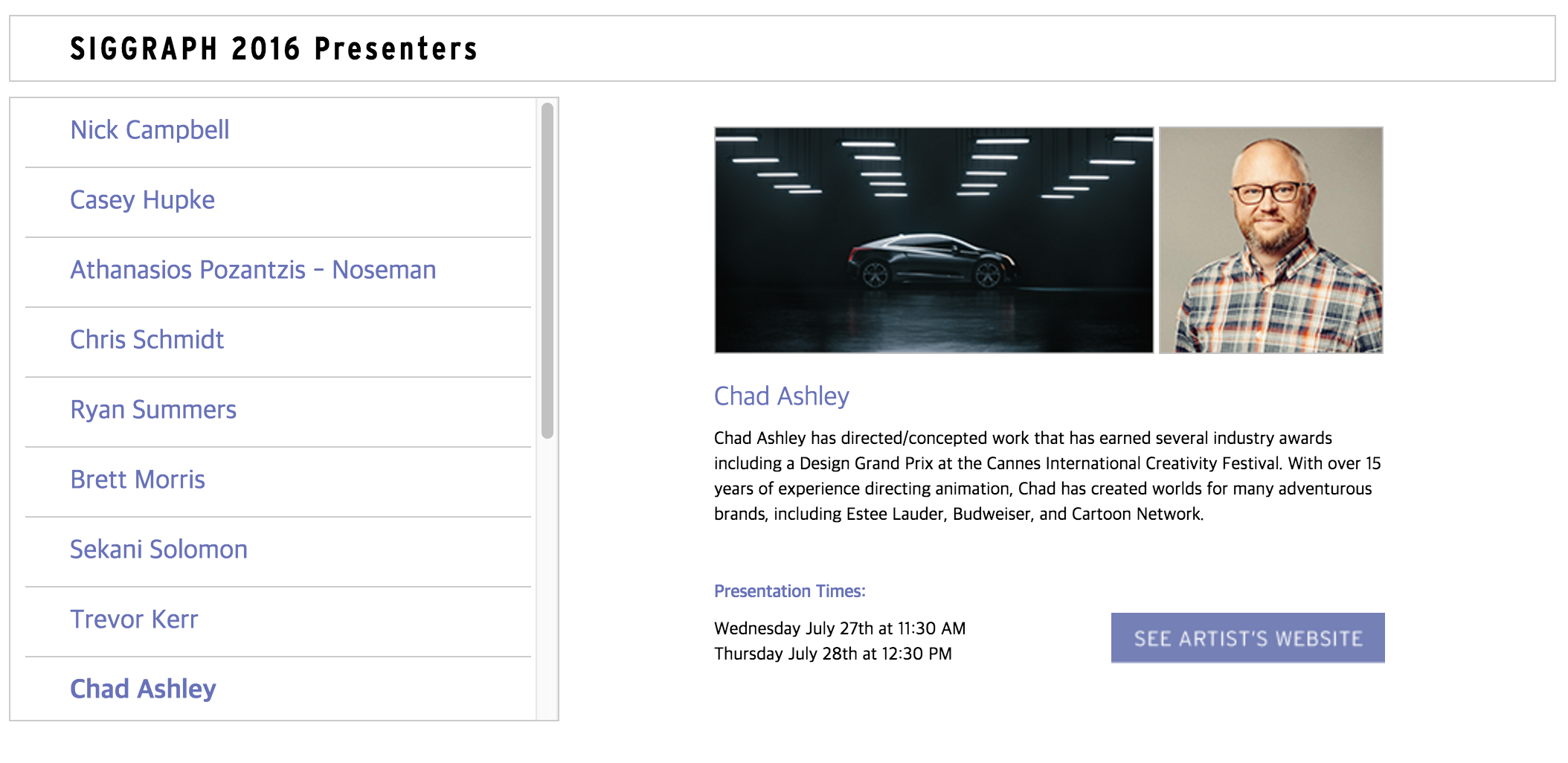Click the Wednesday July 27th presentation time

839,628
